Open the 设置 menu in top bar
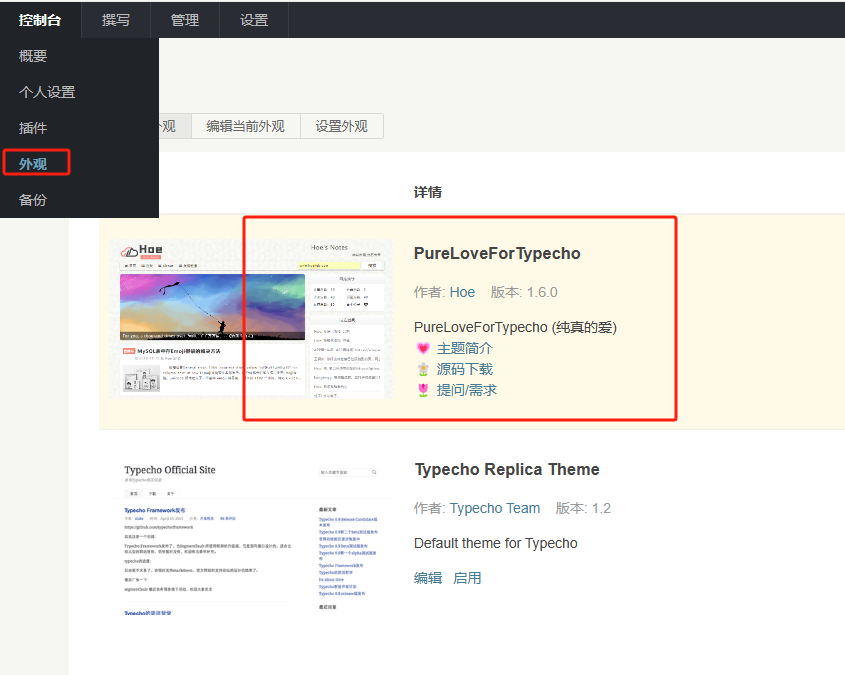The image size is (845, 675). coord(254,20)
